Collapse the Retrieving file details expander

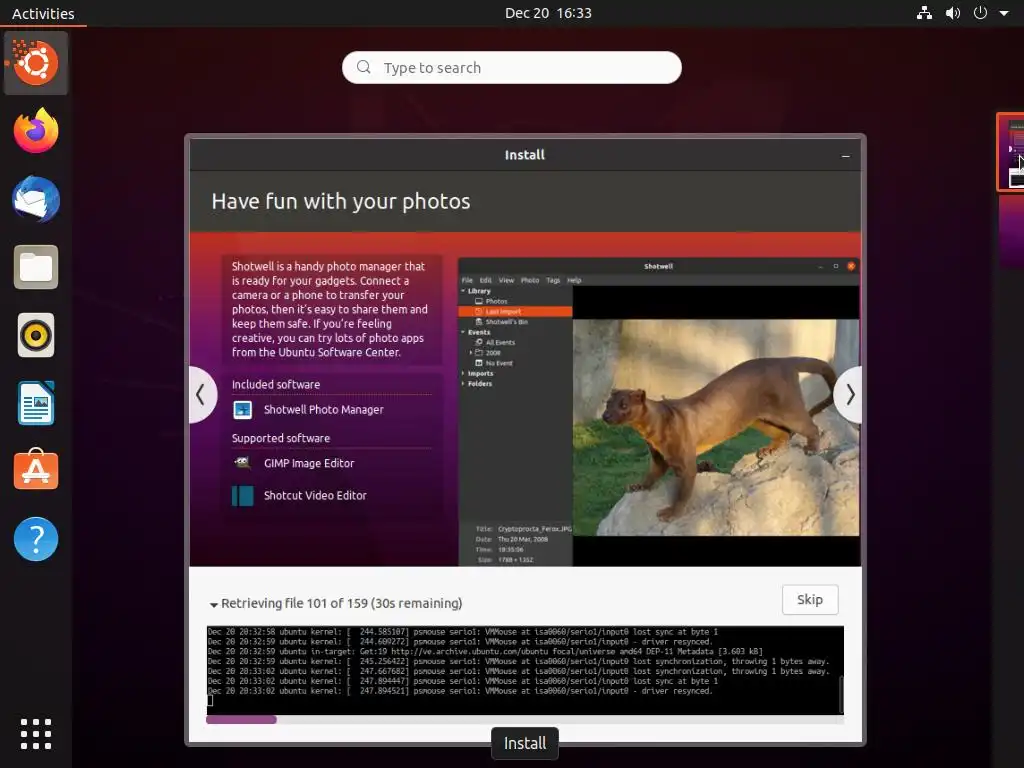coord(214,605)
